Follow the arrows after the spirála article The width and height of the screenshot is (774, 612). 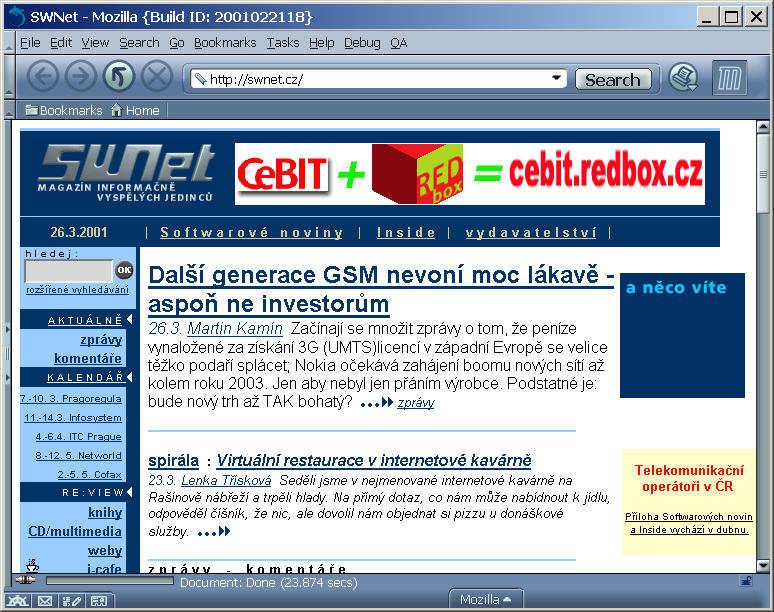point(214,532)
